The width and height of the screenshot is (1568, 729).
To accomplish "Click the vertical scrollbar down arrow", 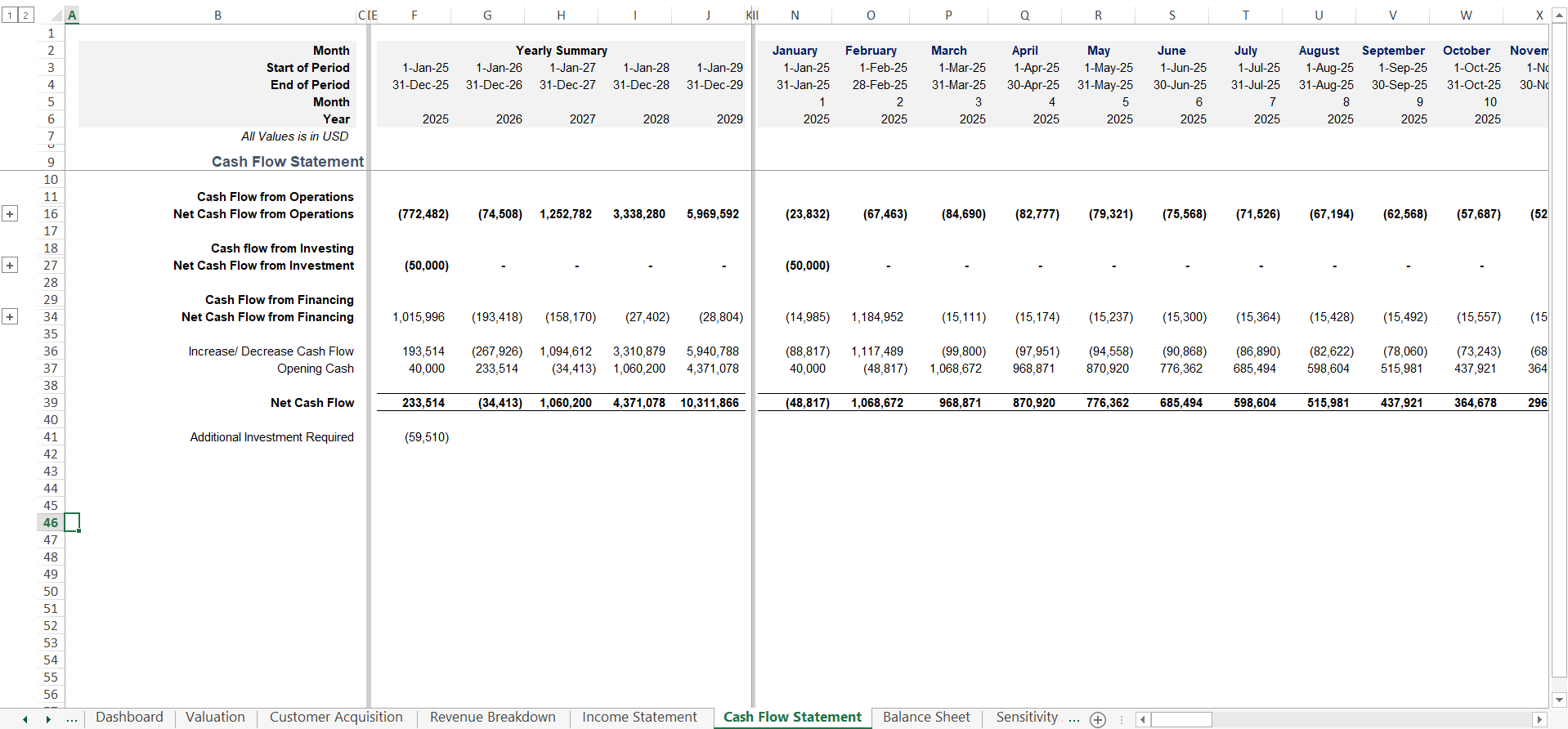I will [x=1559, y=700].
